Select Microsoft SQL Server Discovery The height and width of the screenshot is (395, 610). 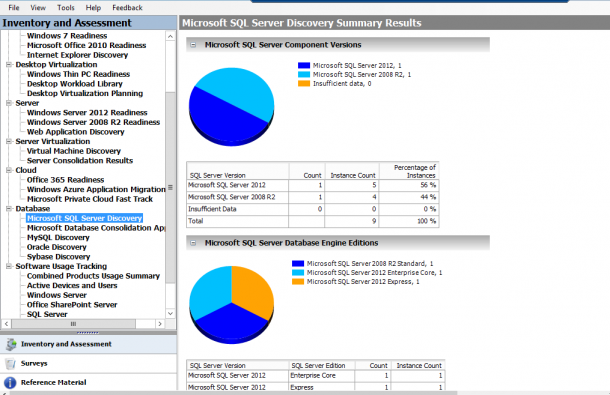tap(84, 218)
